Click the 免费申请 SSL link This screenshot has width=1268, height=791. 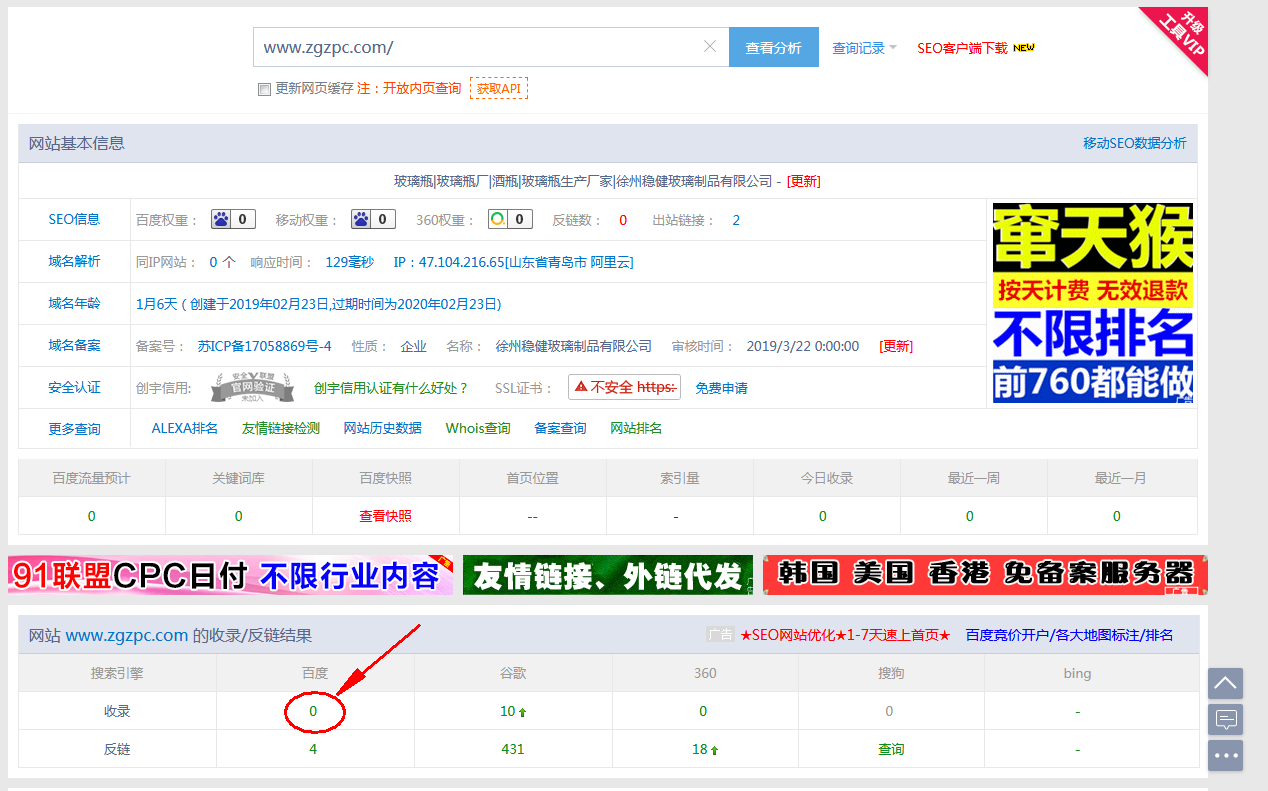pyautogui.click(x=722, y=388)
